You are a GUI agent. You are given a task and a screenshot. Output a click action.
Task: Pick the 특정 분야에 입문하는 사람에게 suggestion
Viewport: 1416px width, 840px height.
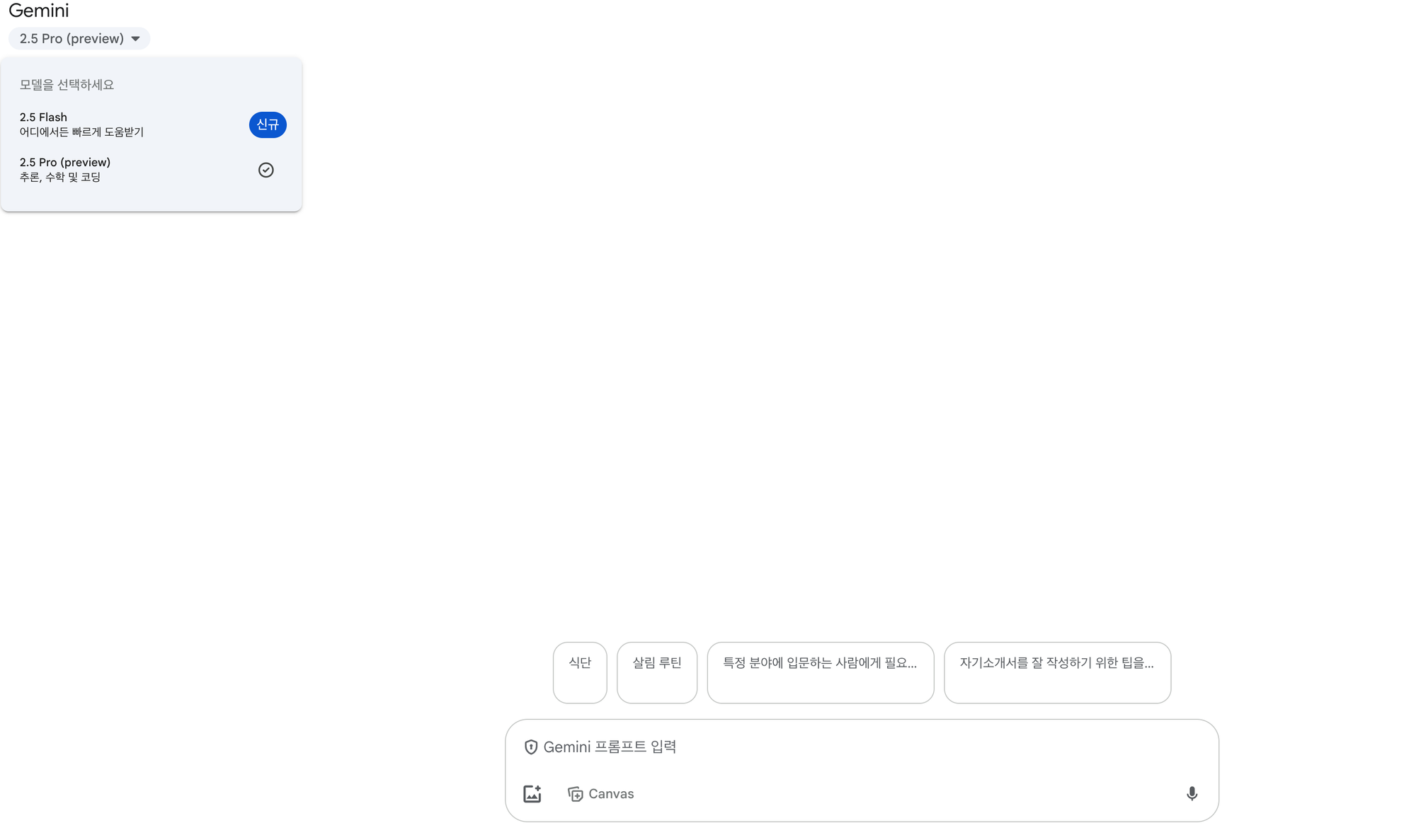[x=820, y=672]
